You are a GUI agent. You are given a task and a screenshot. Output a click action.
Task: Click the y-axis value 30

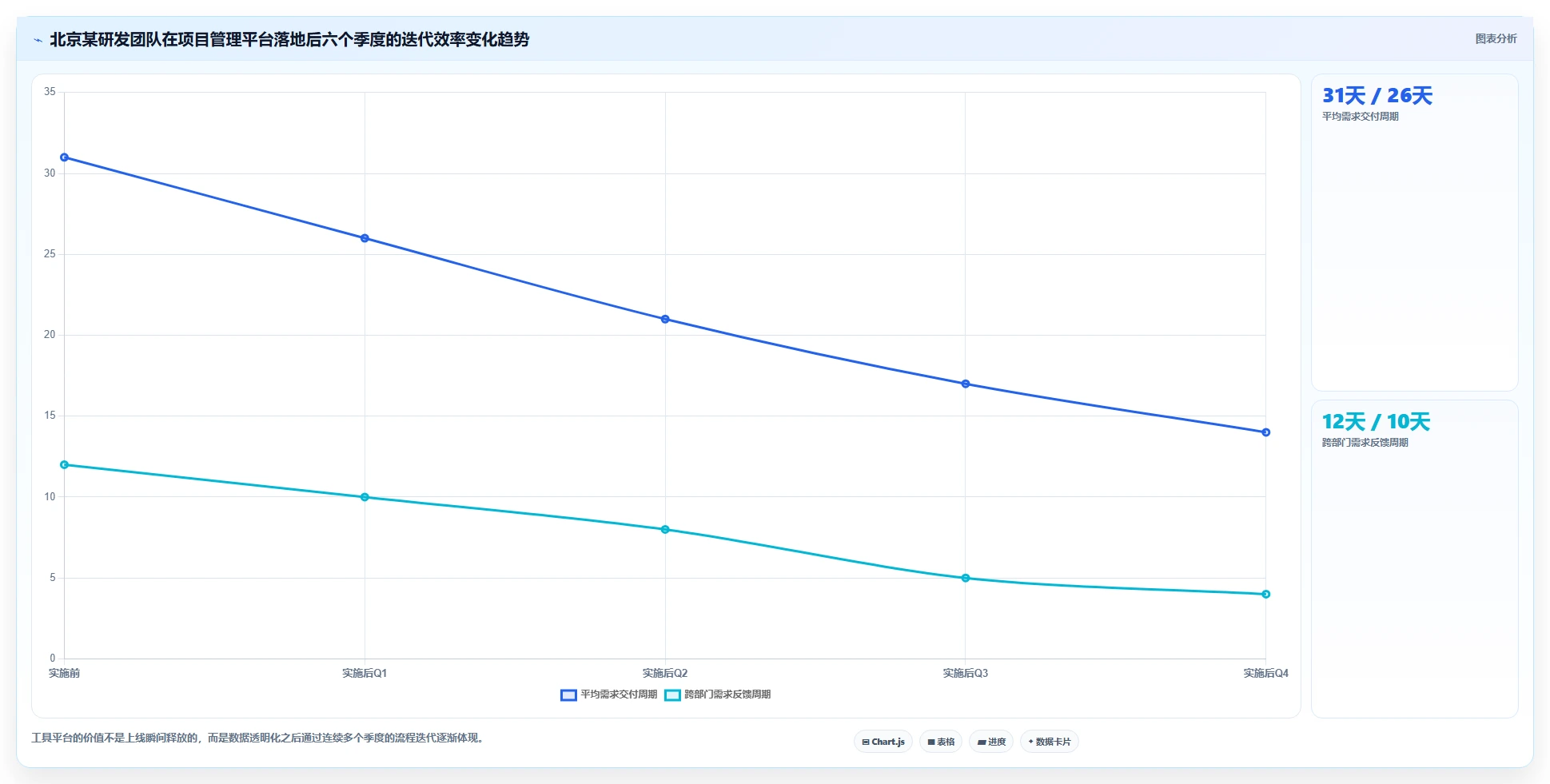pyautogui.click(x=50, y=173)
